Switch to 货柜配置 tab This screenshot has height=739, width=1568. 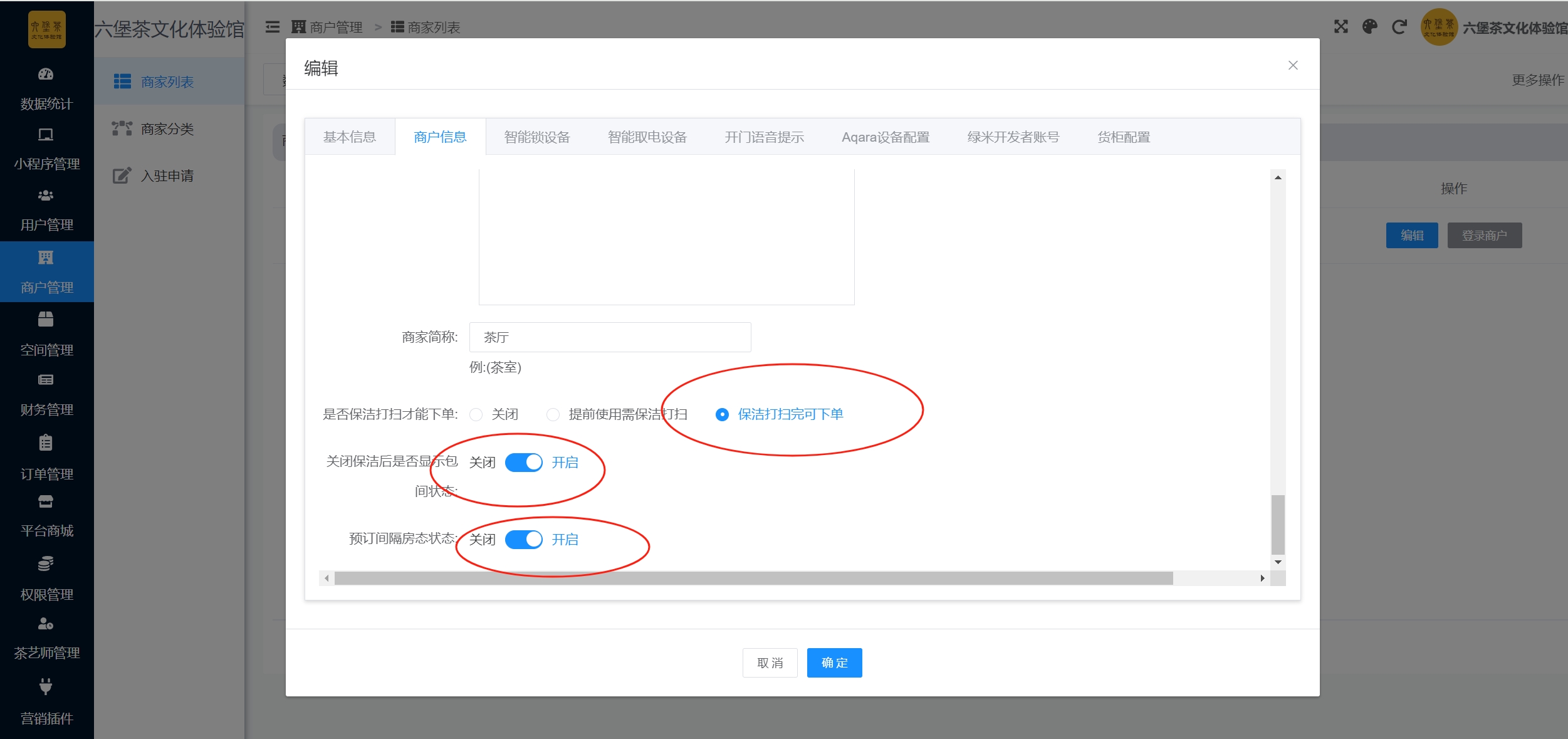pyautogui.click(x=1124, y=137)
